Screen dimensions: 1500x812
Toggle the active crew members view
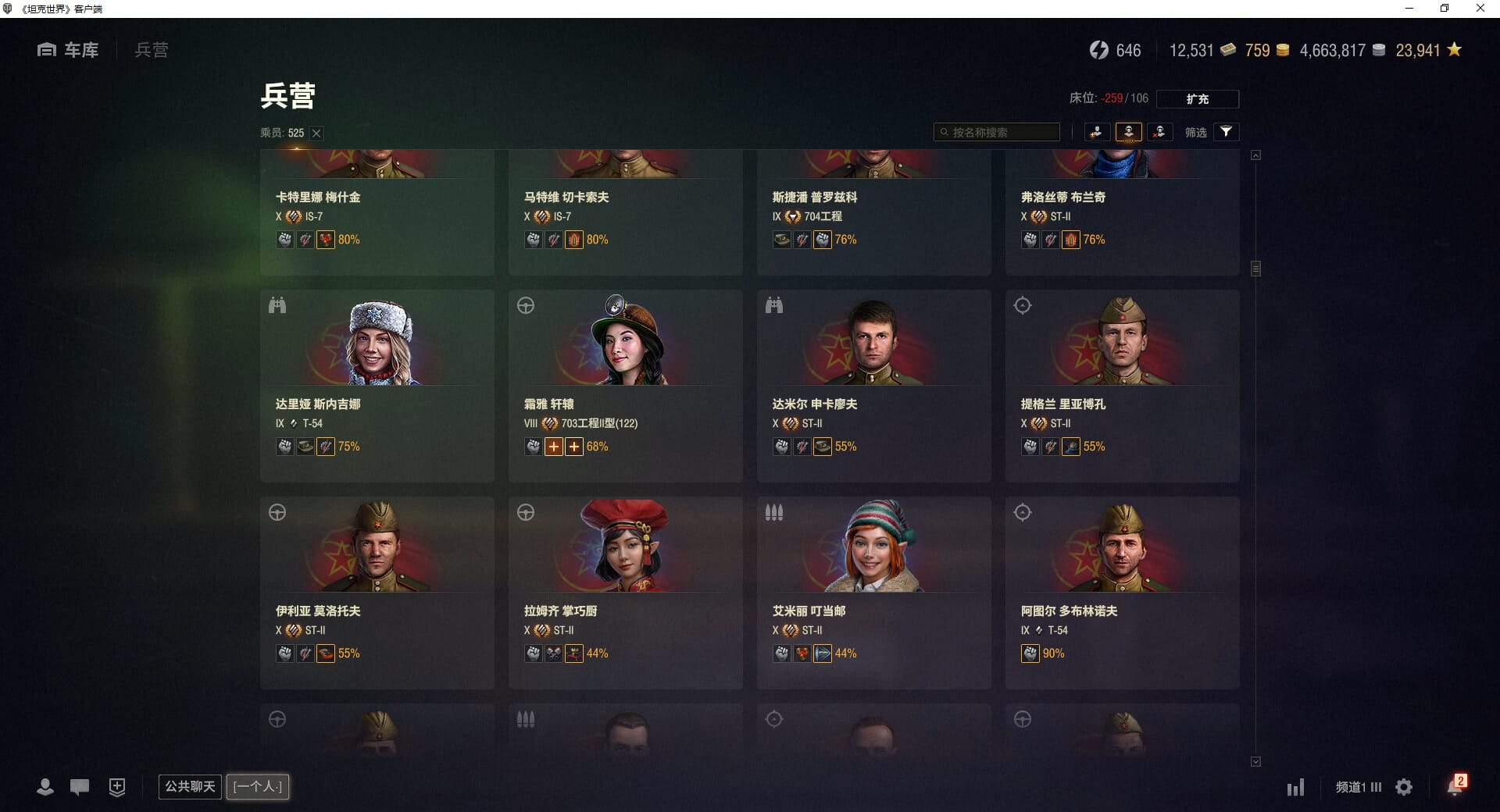pyautogui.click(x=1128, y=132)
